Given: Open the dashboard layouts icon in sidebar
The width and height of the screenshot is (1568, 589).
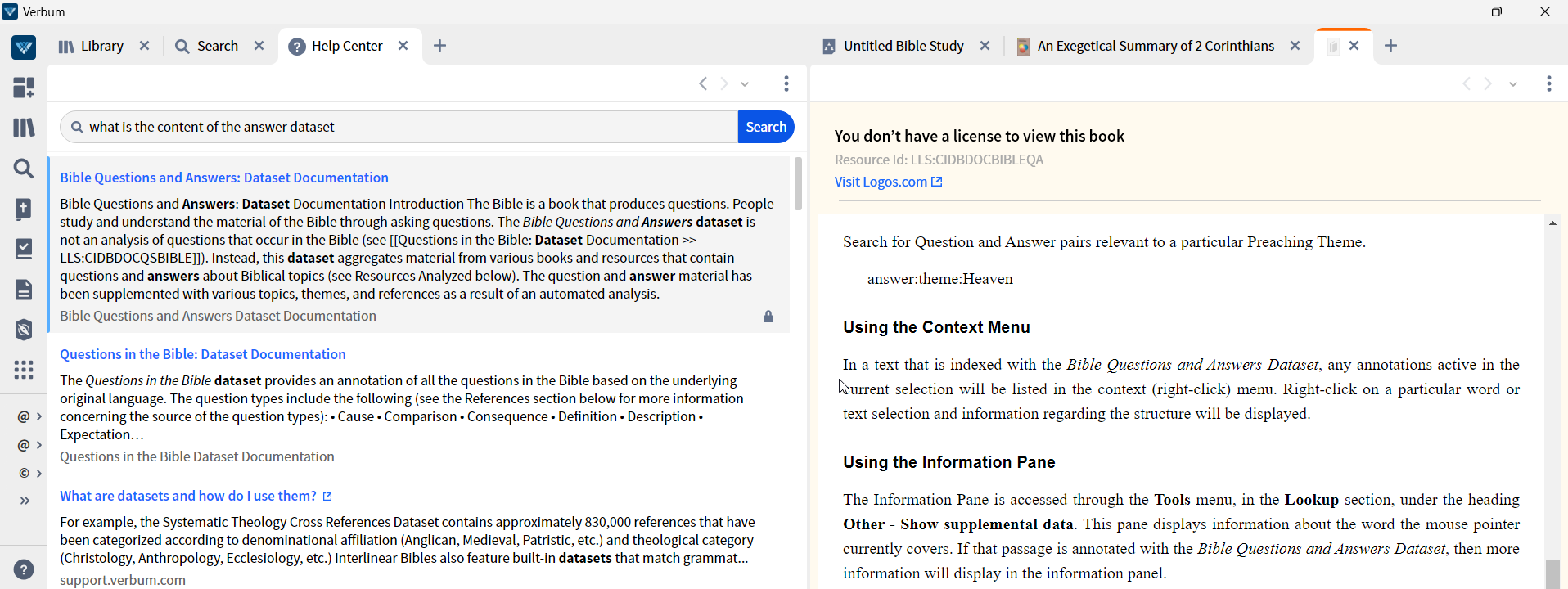Looking at the screenshot, I should tap(24, 88).
